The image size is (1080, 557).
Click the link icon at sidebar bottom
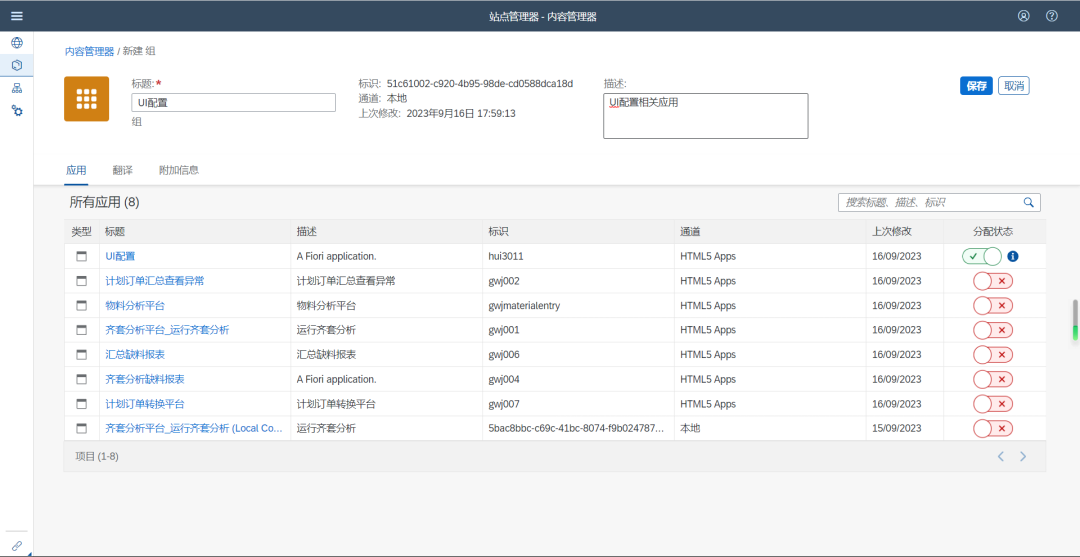coord(17,545)
